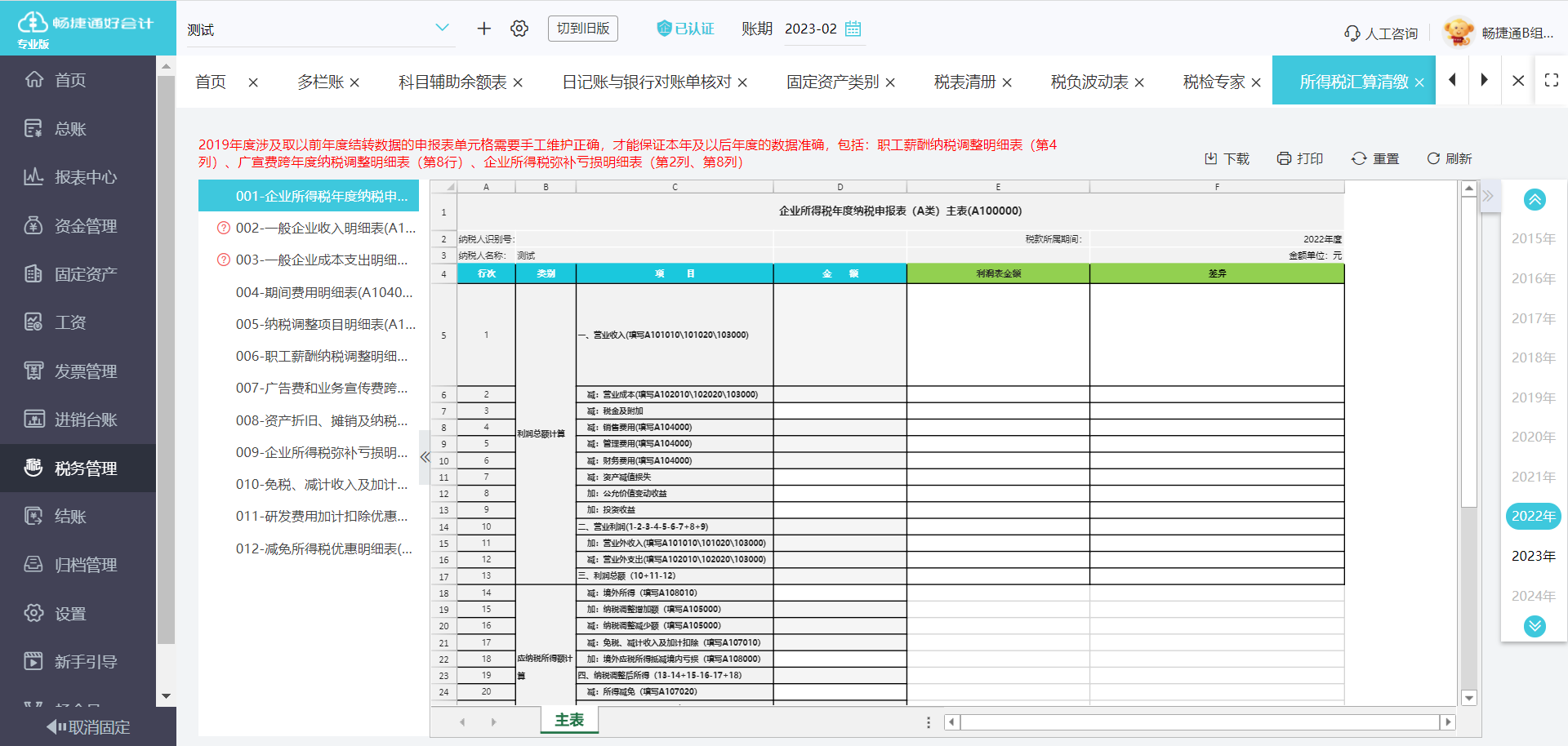This screenshot has height=746, width=1568.
Task: Collapse the report list panel
Action: [x=425, y=457]
